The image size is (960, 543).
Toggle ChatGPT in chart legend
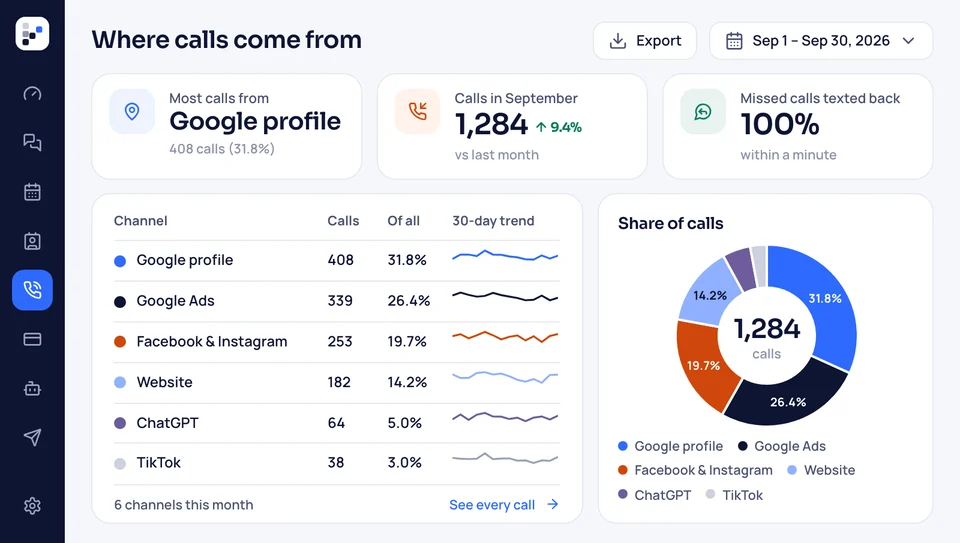click(654, 495)
